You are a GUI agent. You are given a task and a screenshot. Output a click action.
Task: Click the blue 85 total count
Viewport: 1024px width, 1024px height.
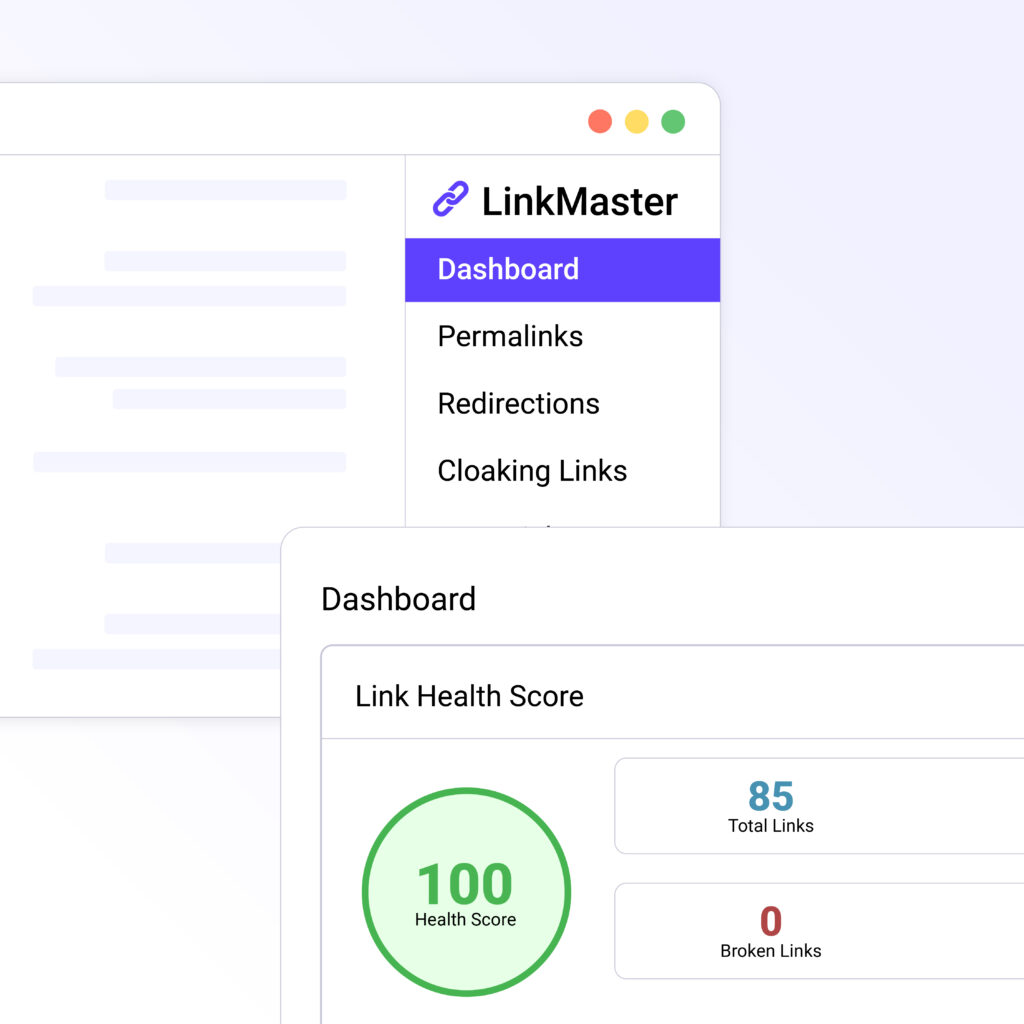coord(770,797)
